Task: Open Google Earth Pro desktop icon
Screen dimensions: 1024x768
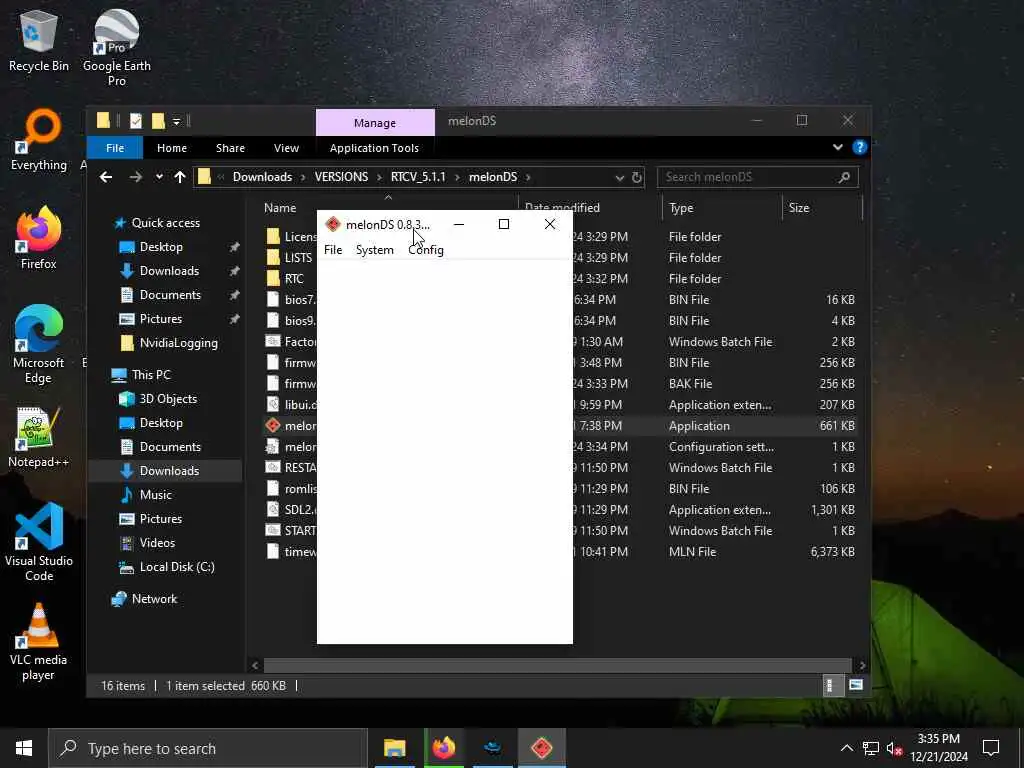Action: pyautogui.click(x=117, y=48)
